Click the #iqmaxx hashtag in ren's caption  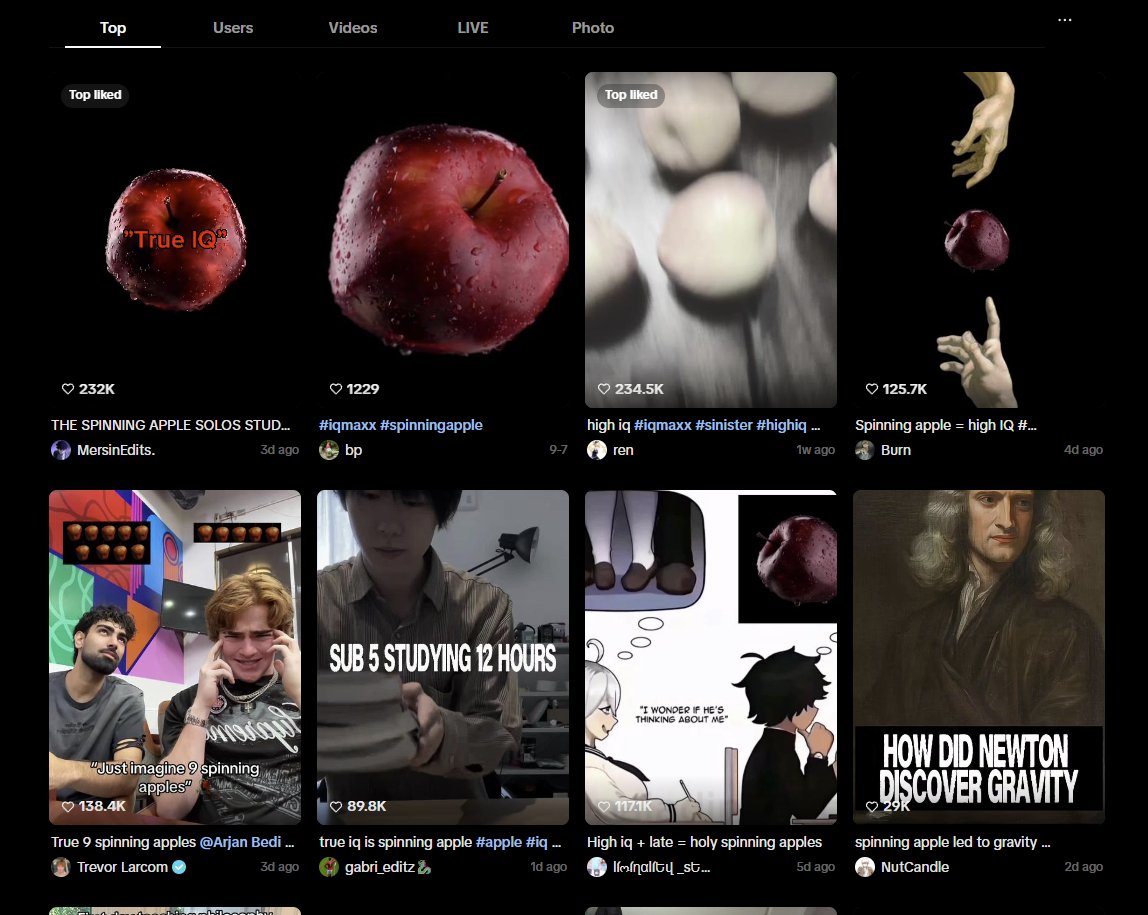pyautogui.click(x=663, y=425)
